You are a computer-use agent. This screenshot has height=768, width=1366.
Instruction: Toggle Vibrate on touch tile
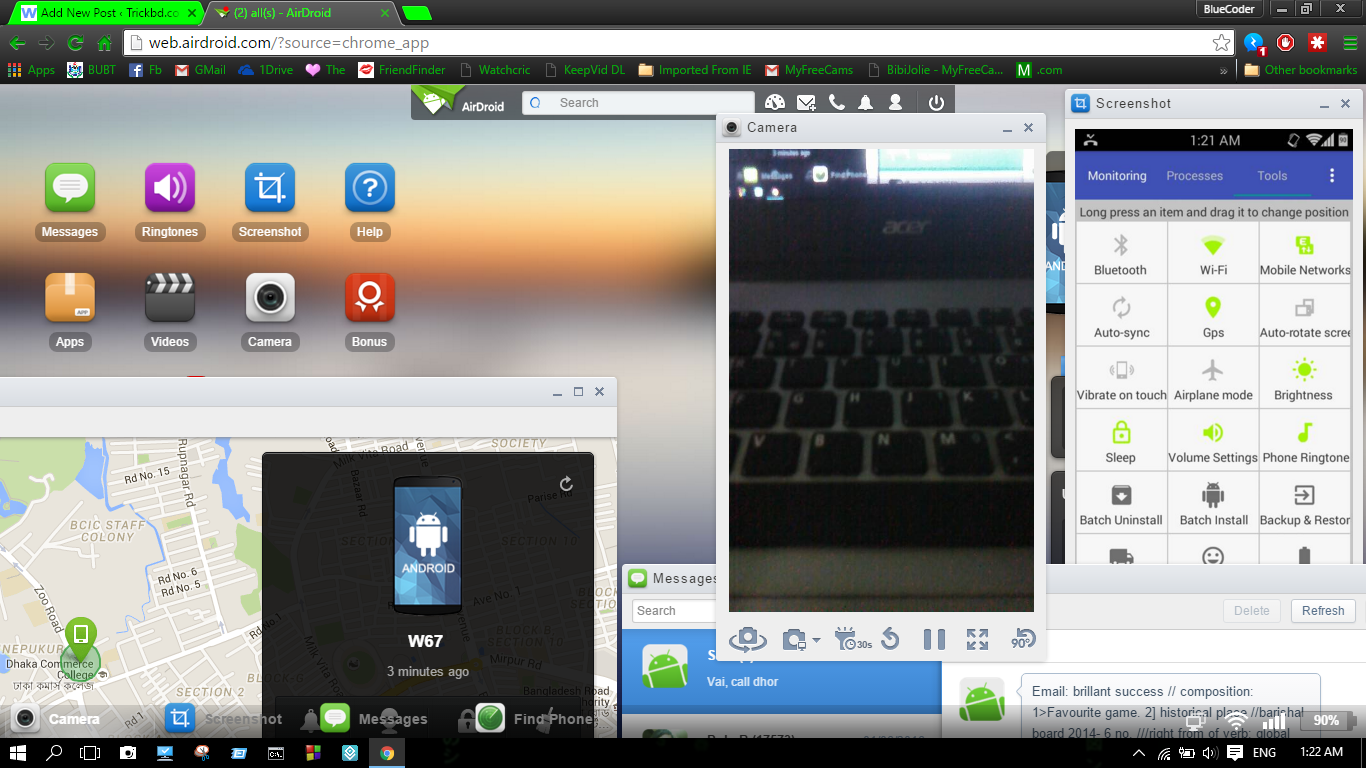(1121, 378)
